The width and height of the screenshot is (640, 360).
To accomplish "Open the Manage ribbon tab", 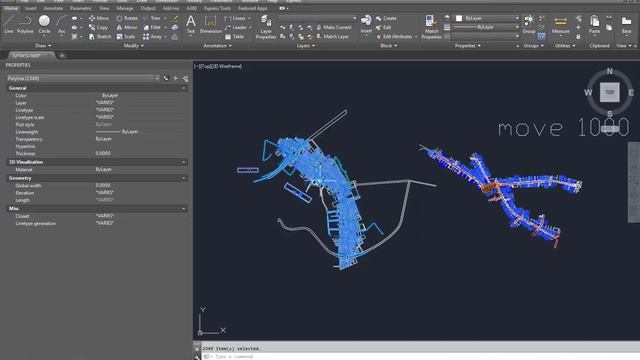I will [x=125, y=8].
